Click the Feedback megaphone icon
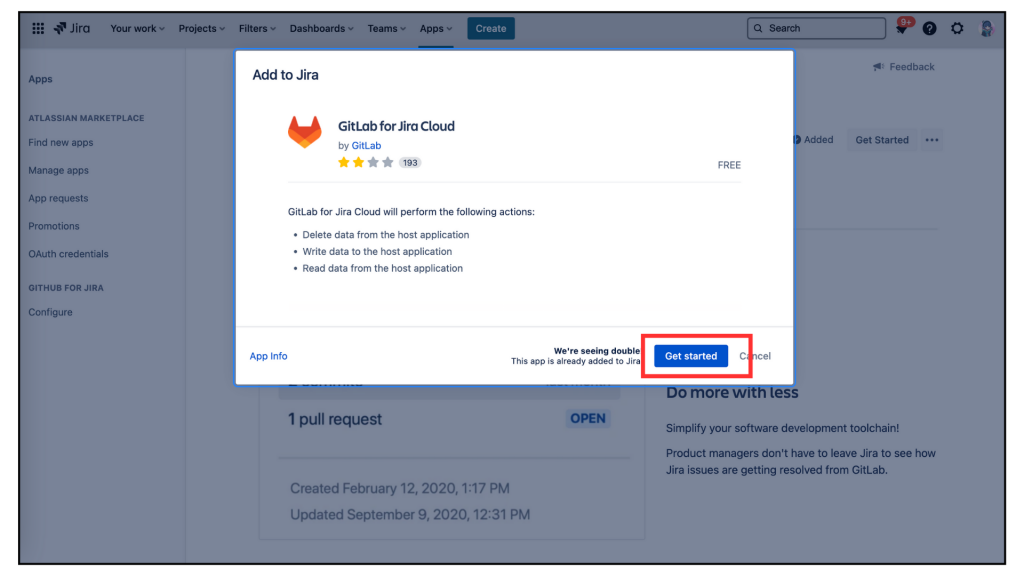Screen dimensions: 1024x576 [x=878, y=67]
